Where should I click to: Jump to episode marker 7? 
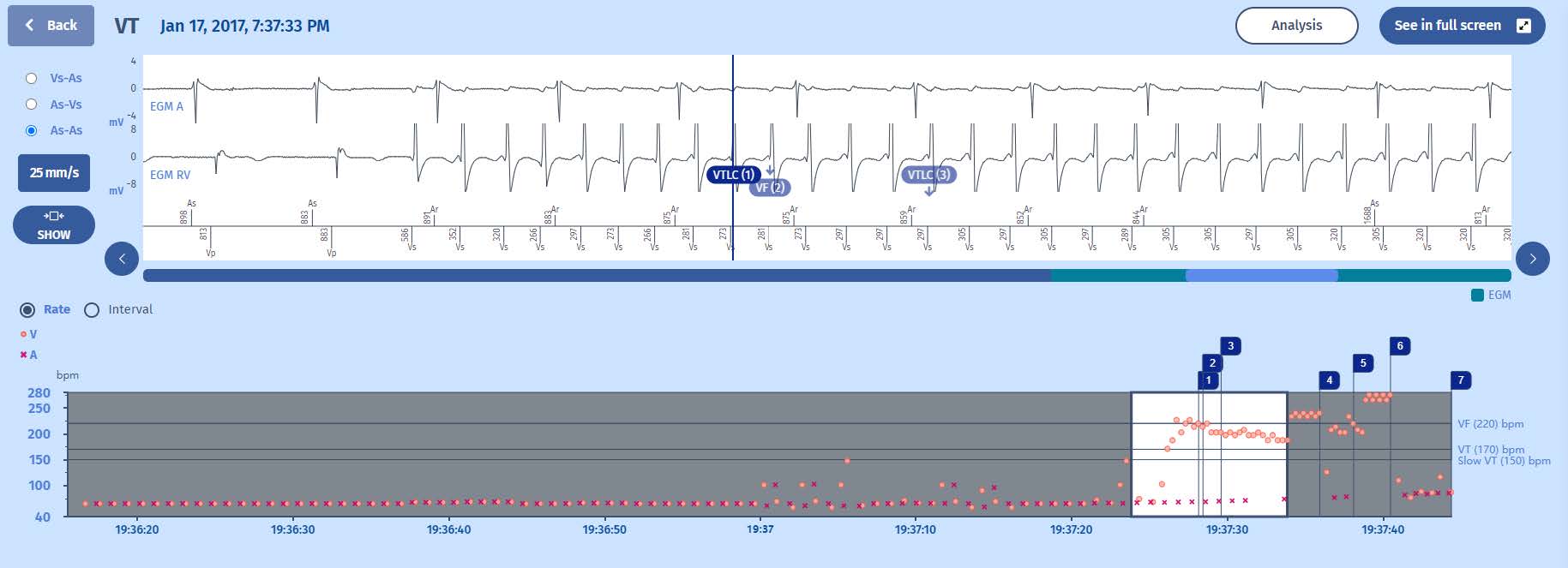(1461, 380)
